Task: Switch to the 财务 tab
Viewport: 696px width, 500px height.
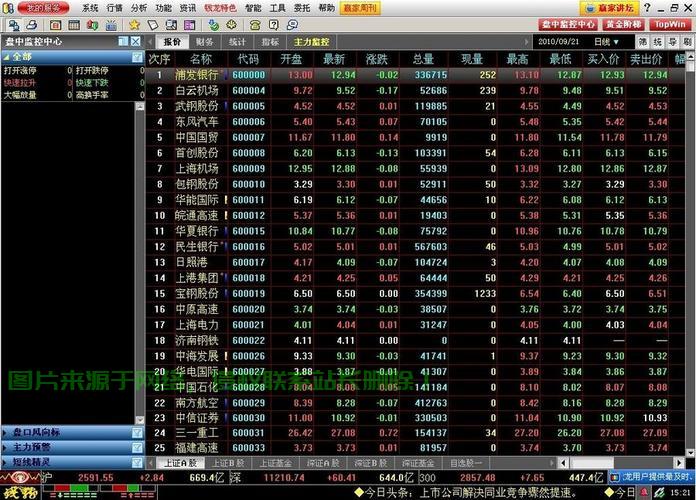Action: tap(204, 42)
